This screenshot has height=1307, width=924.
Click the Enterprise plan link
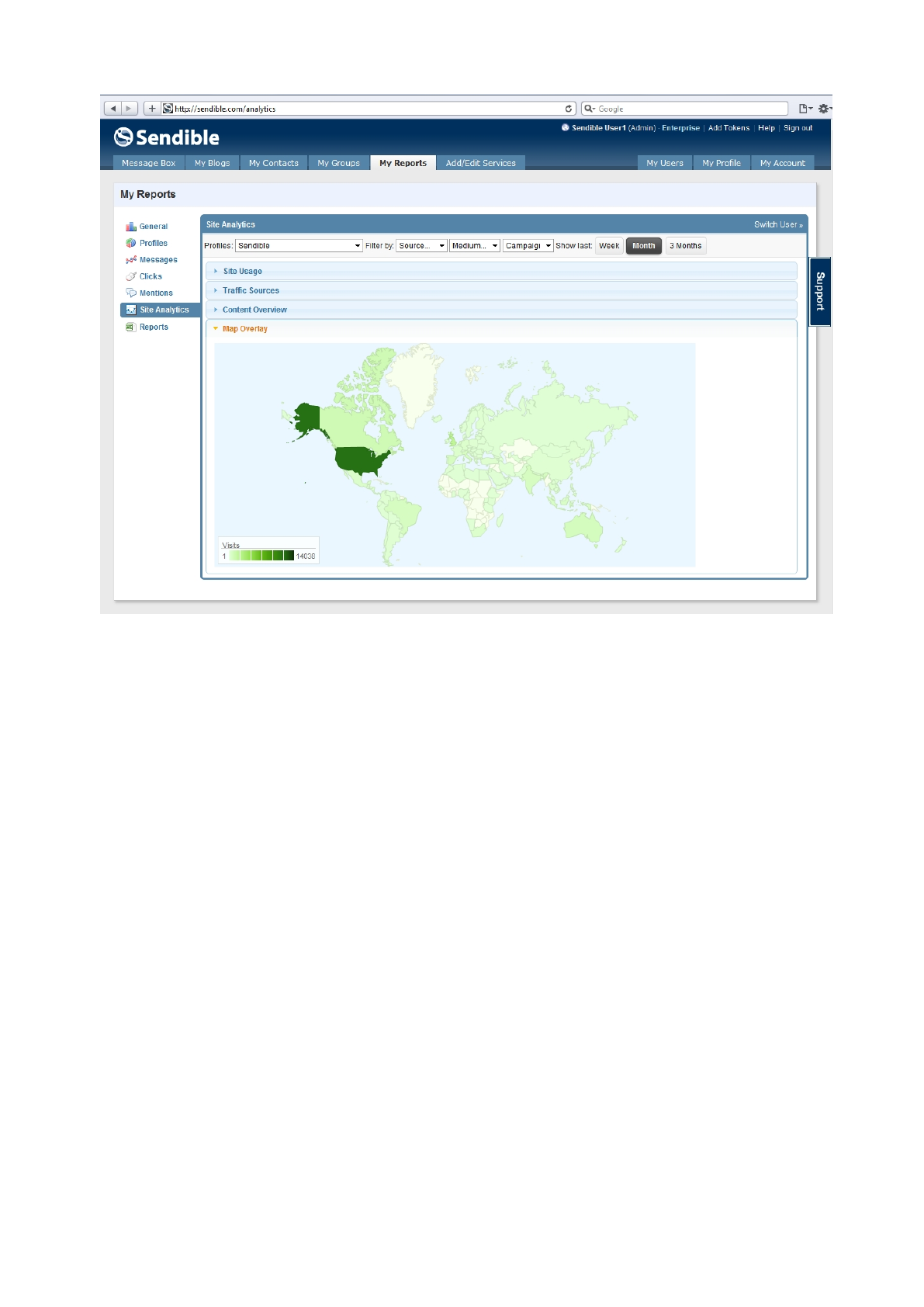tap(681, 128)
